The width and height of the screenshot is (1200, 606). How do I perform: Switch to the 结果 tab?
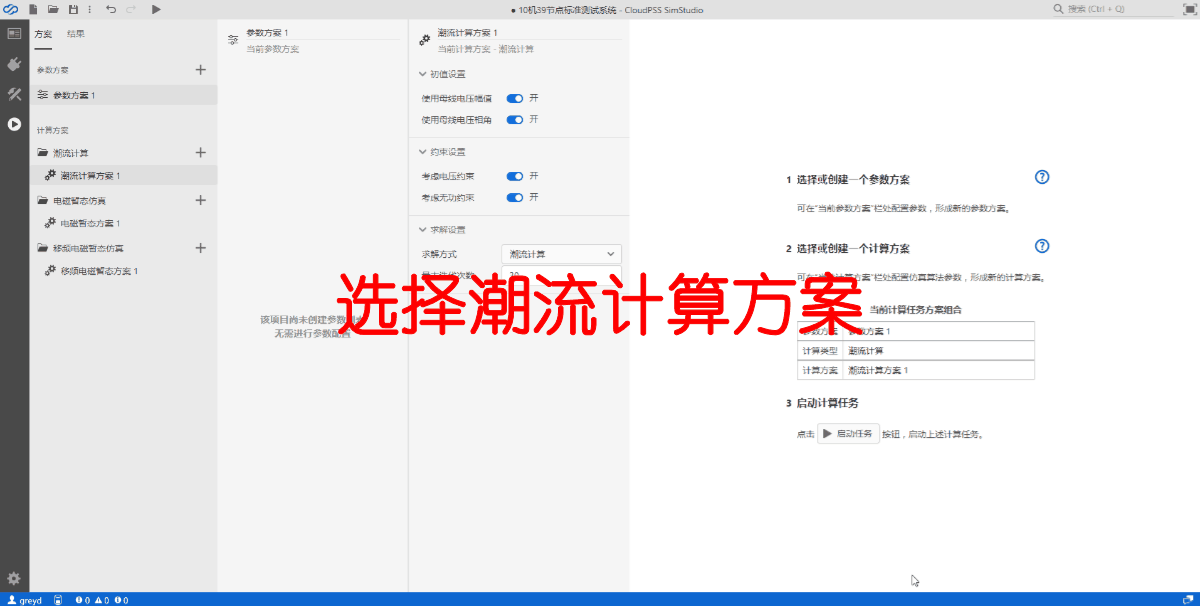(x=75, y=33)
